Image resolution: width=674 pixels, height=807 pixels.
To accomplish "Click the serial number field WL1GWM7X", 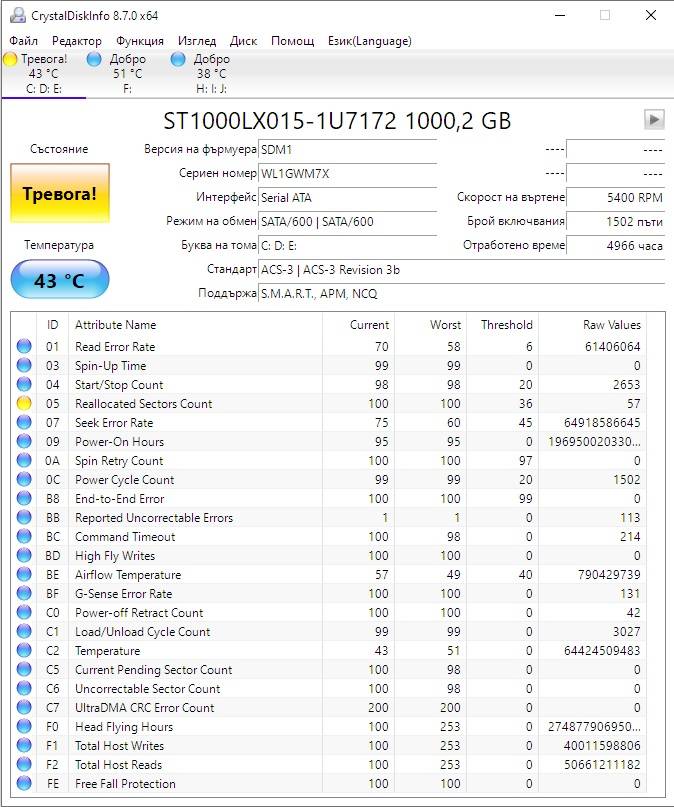I will click(347, 174).
